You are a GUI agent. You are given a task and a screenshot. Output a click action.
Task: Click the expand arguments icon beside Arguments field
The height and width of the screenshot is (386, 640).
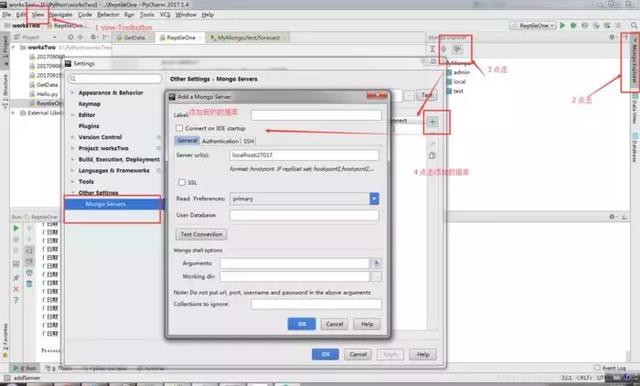click(376, 264)
